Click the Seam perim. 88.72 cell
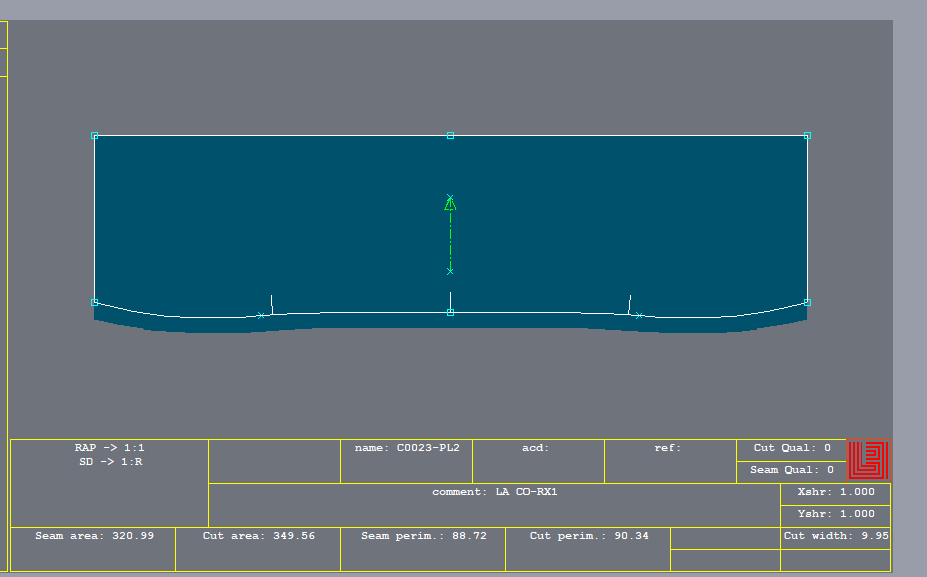The image size is (927, 577). click(x=423, y=549)
